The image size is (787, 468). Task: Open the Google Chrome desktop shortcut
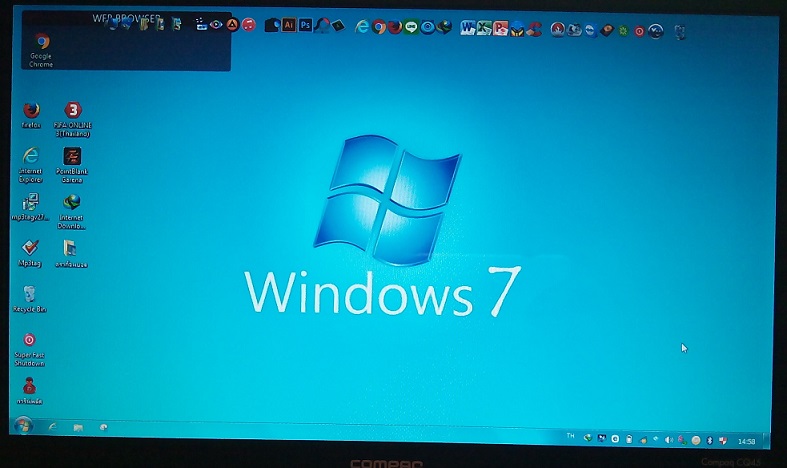pos(41,50)
